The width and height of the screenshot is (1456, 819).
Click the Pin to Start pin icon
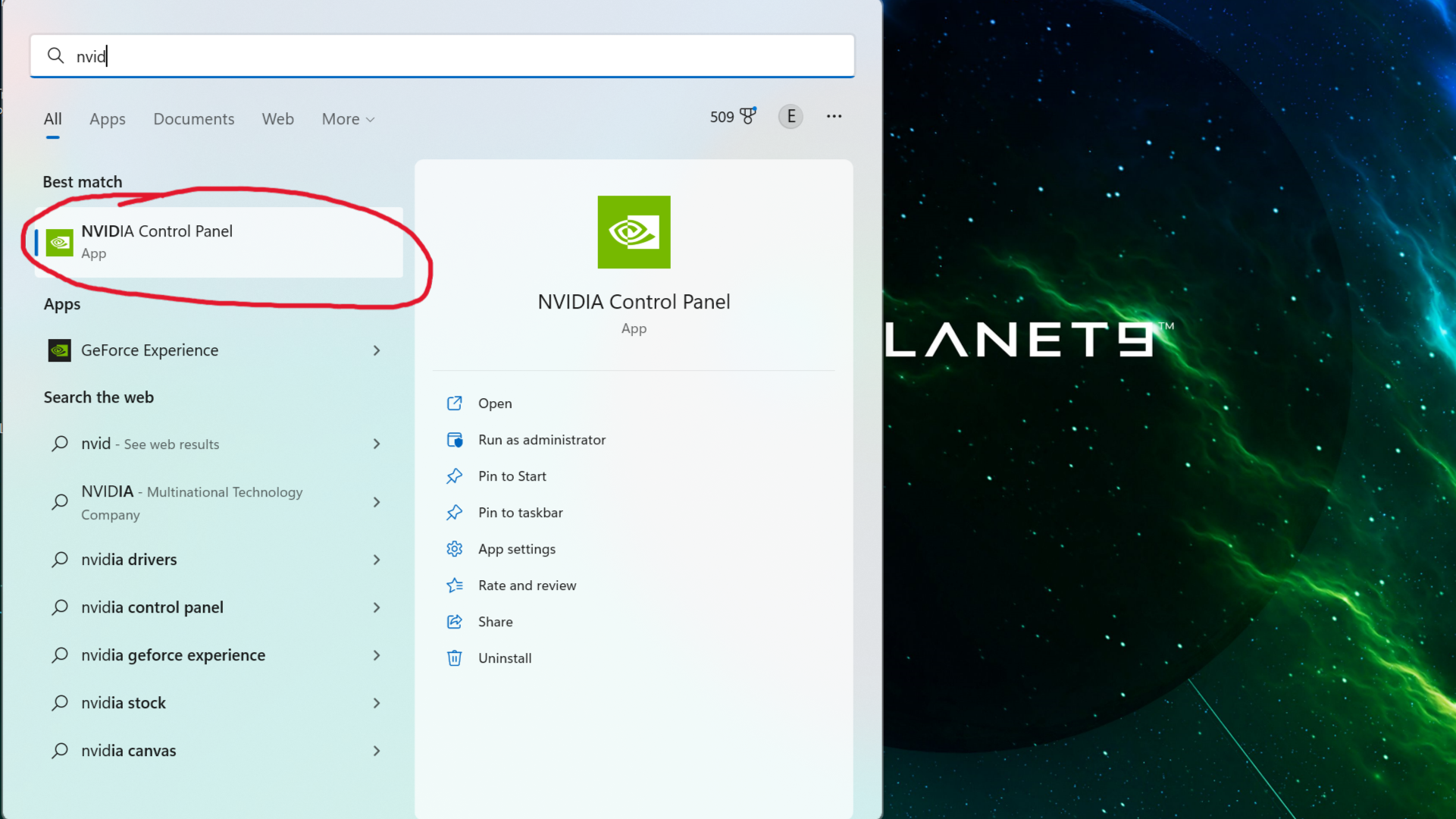point(455,476)
